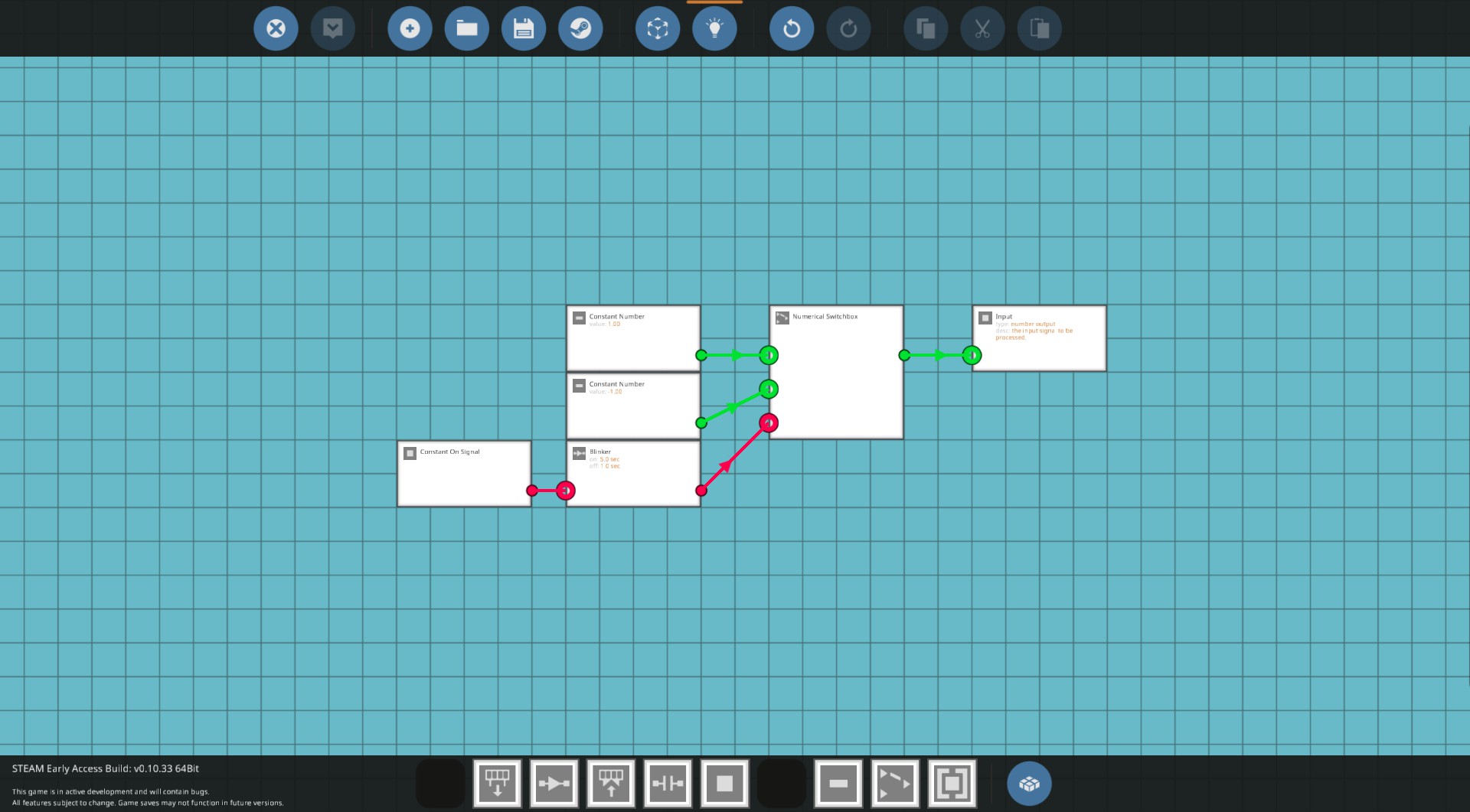Select the bracketed square frame category

click(952, 783)
